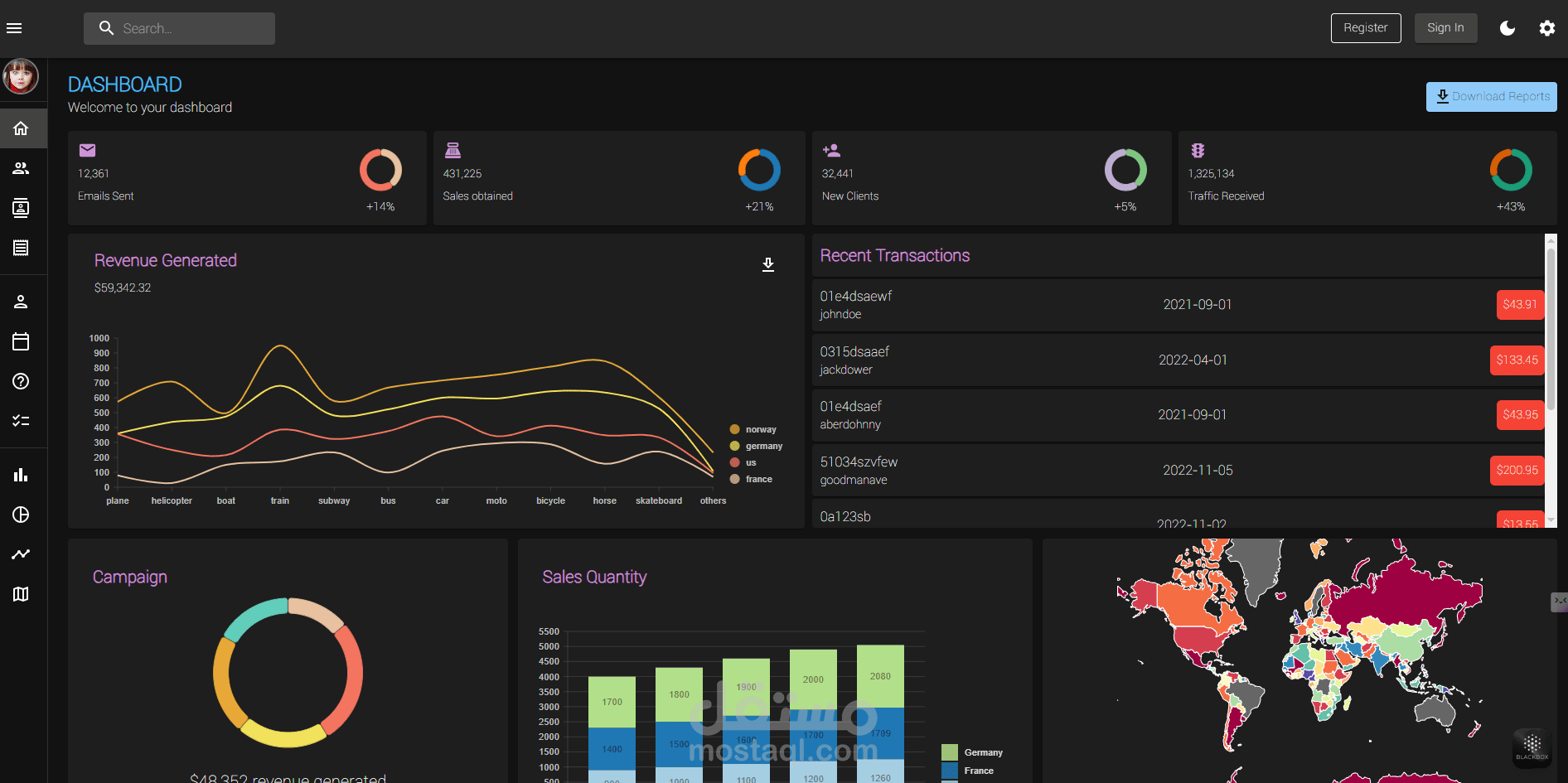Click Download Reports button

coord(1491,97)
